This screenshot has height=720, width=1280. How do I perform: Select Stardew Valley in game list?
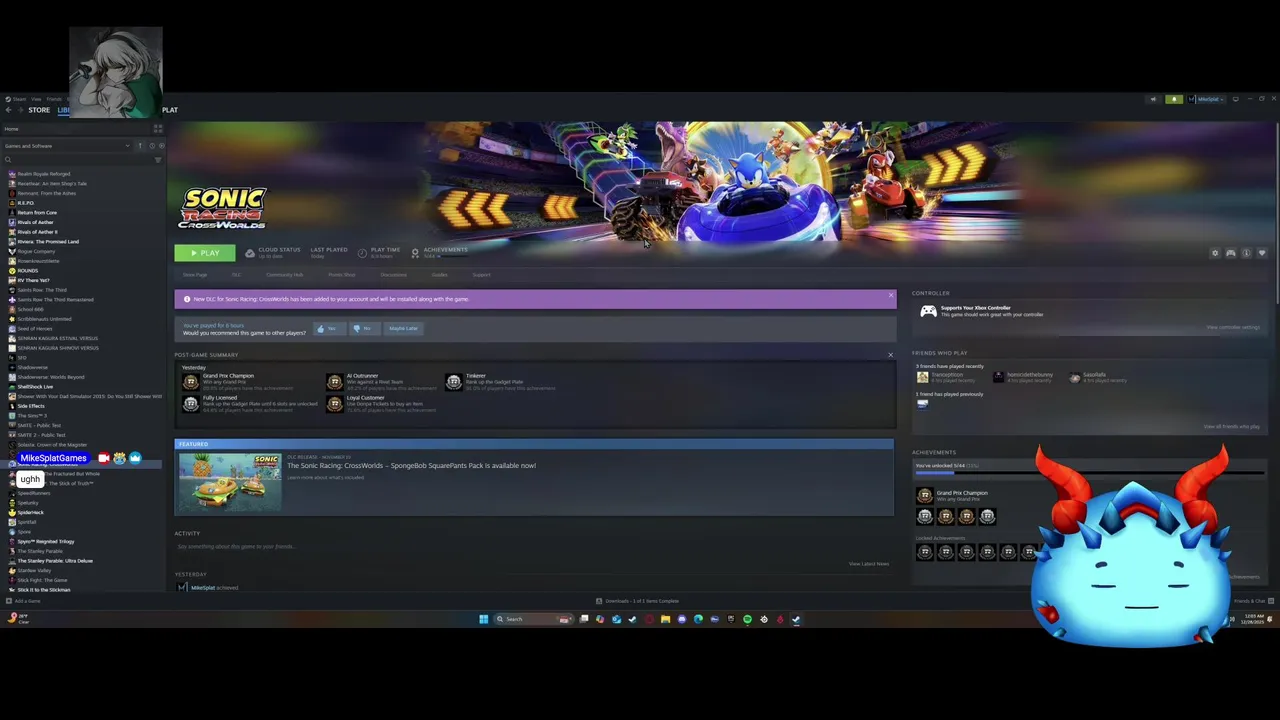(33, 570)
